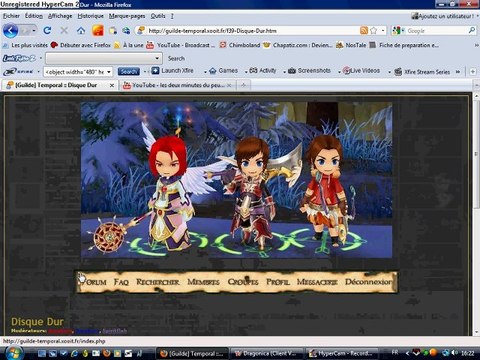Click the site identity icon beside URL

[x=141, y=31]
